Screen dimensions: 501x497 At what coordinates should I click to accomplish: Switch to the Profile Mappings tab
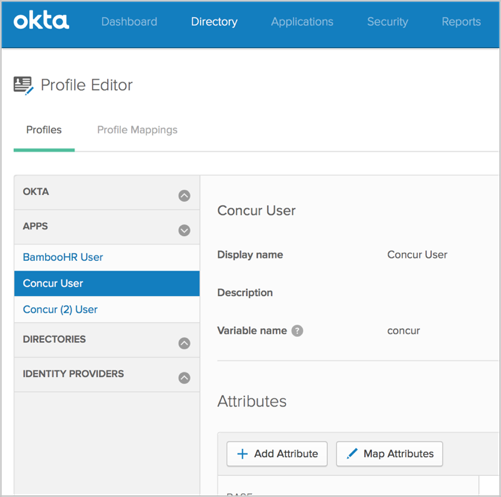(x=137, y=130)
